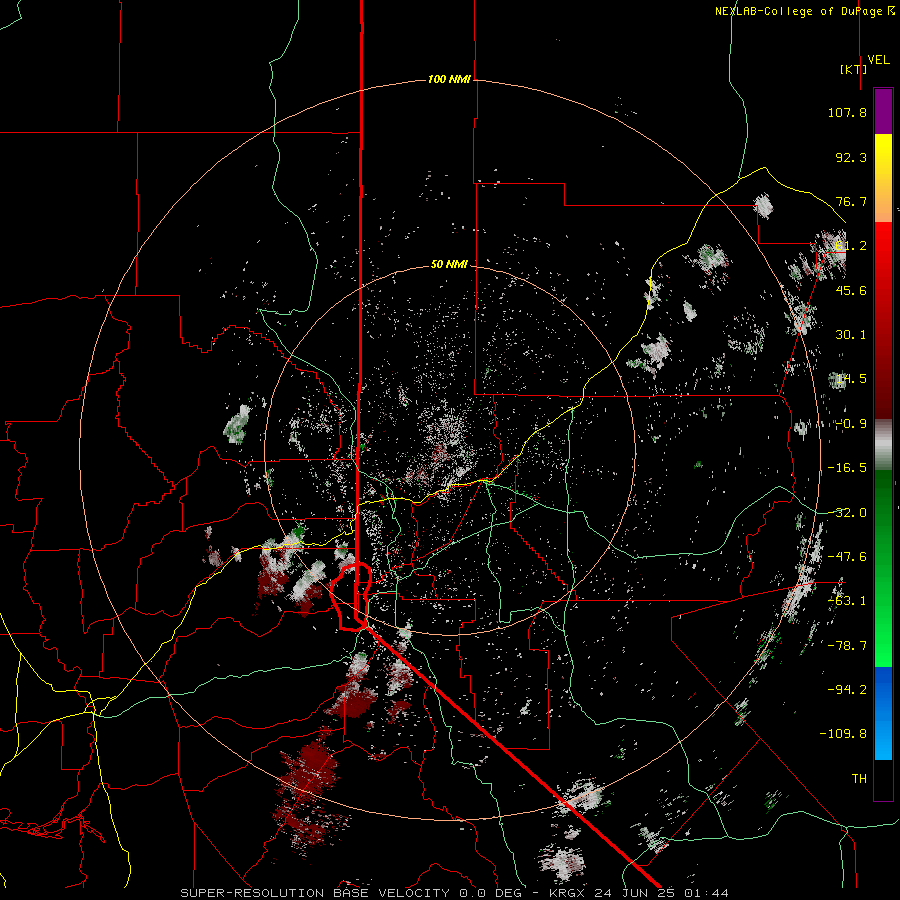
Task: Click the 76.7 legend value
Action: [x=851, y=201]
